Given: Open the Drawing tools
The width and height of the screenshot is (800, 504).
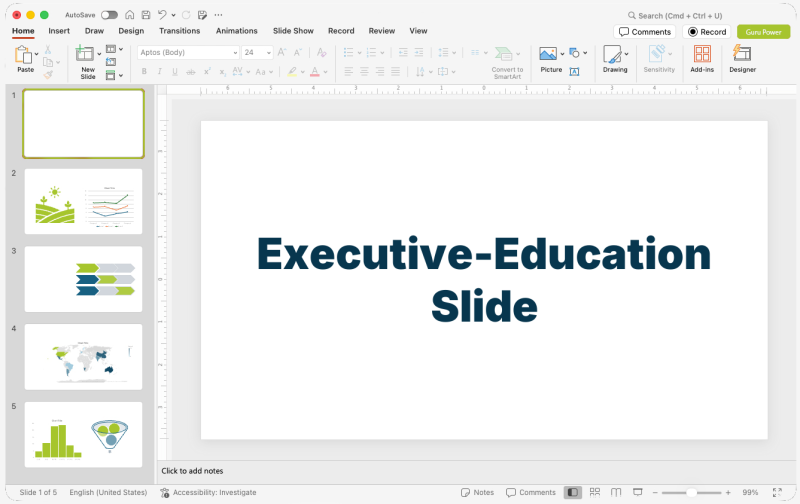Looking at the screenshot, I should click(x=615, y=59).
